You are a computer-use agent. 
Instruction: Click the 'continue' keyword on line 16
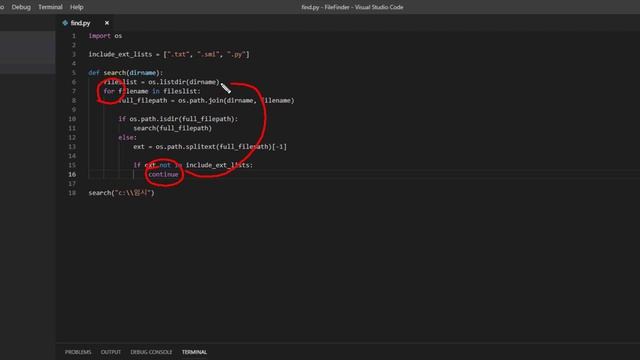(x=163, y=174)
